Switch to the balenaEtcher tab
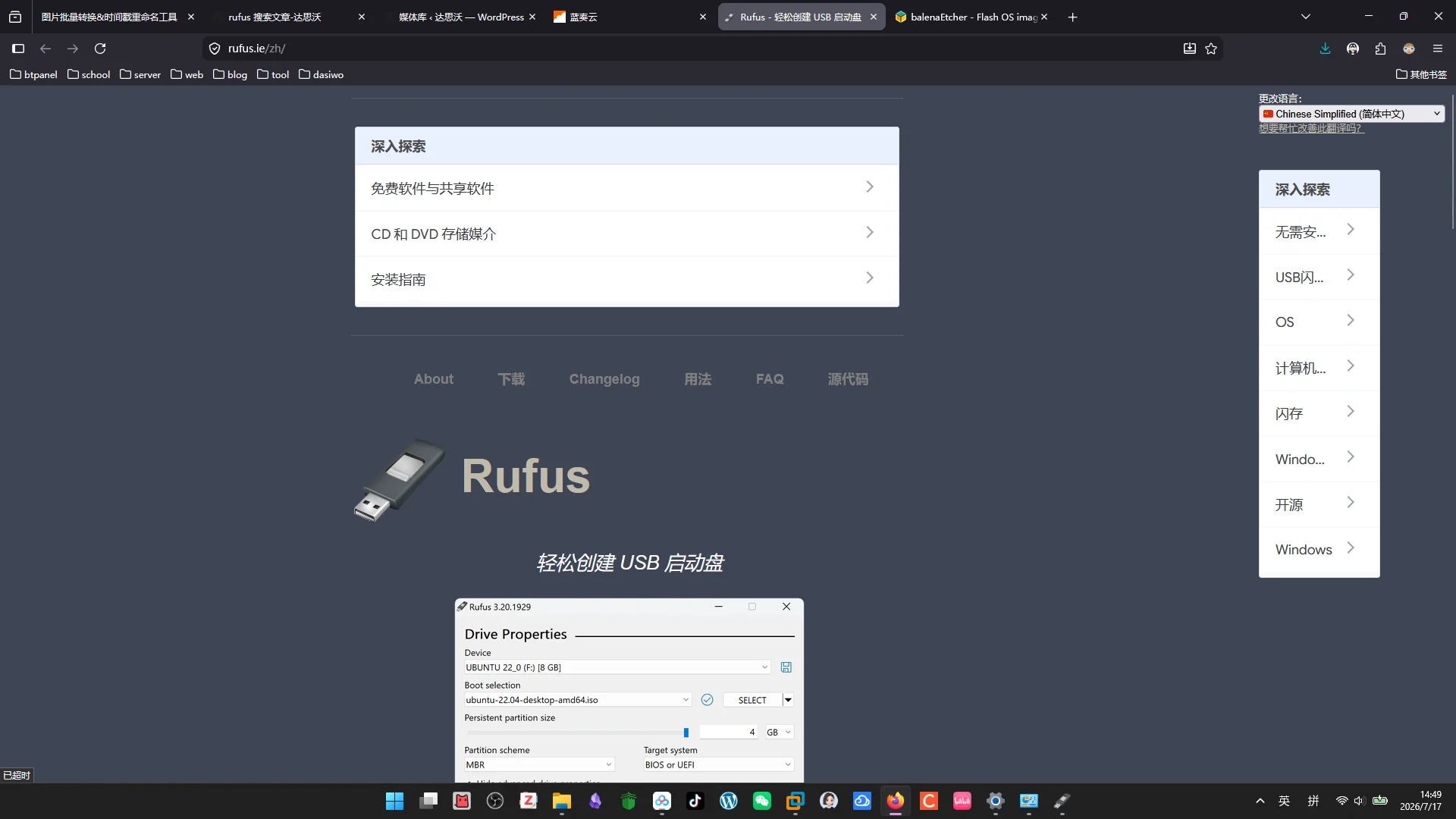 click(x=974, y=17)
